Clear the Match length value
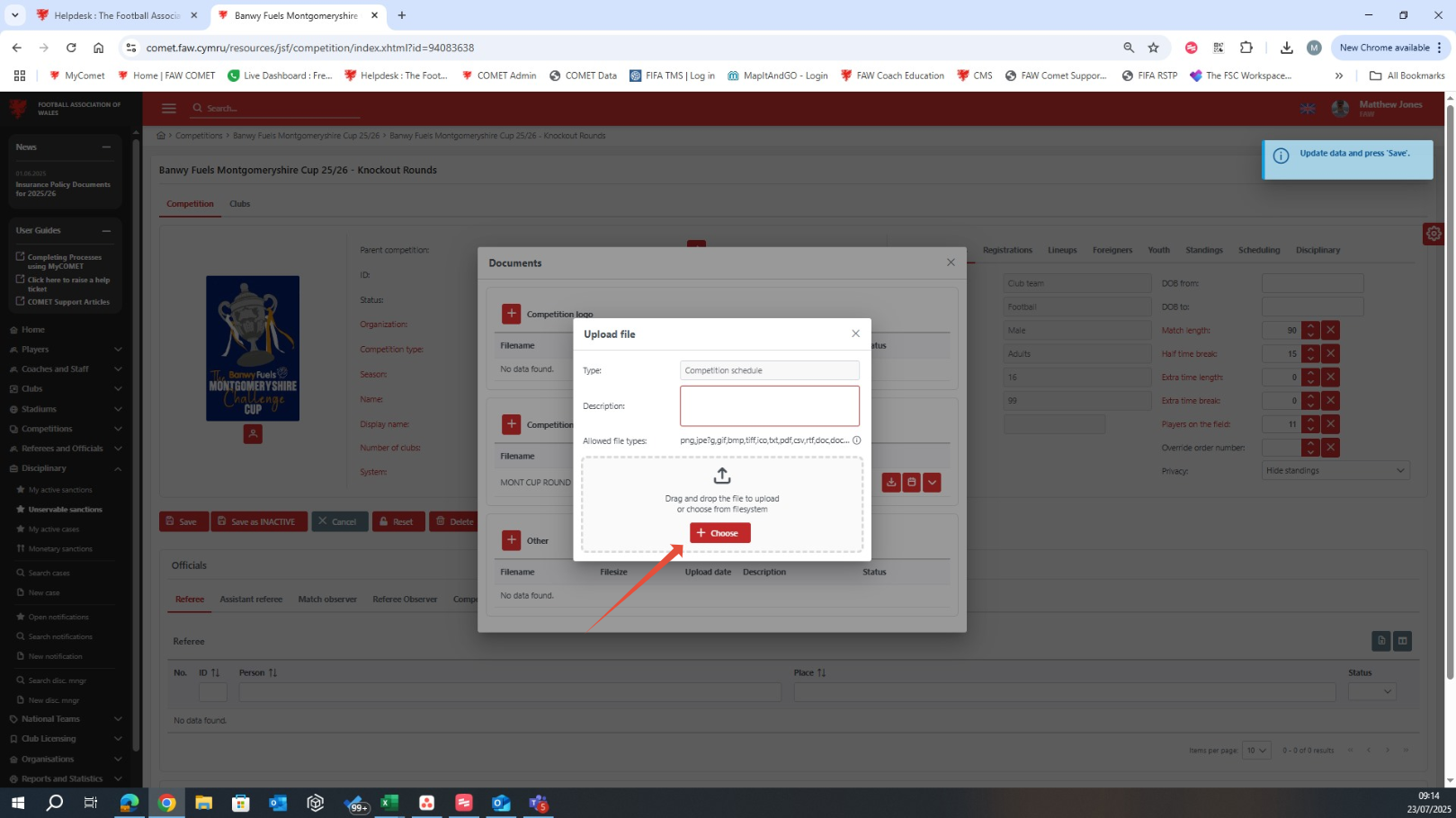 tap(1331, 331)
